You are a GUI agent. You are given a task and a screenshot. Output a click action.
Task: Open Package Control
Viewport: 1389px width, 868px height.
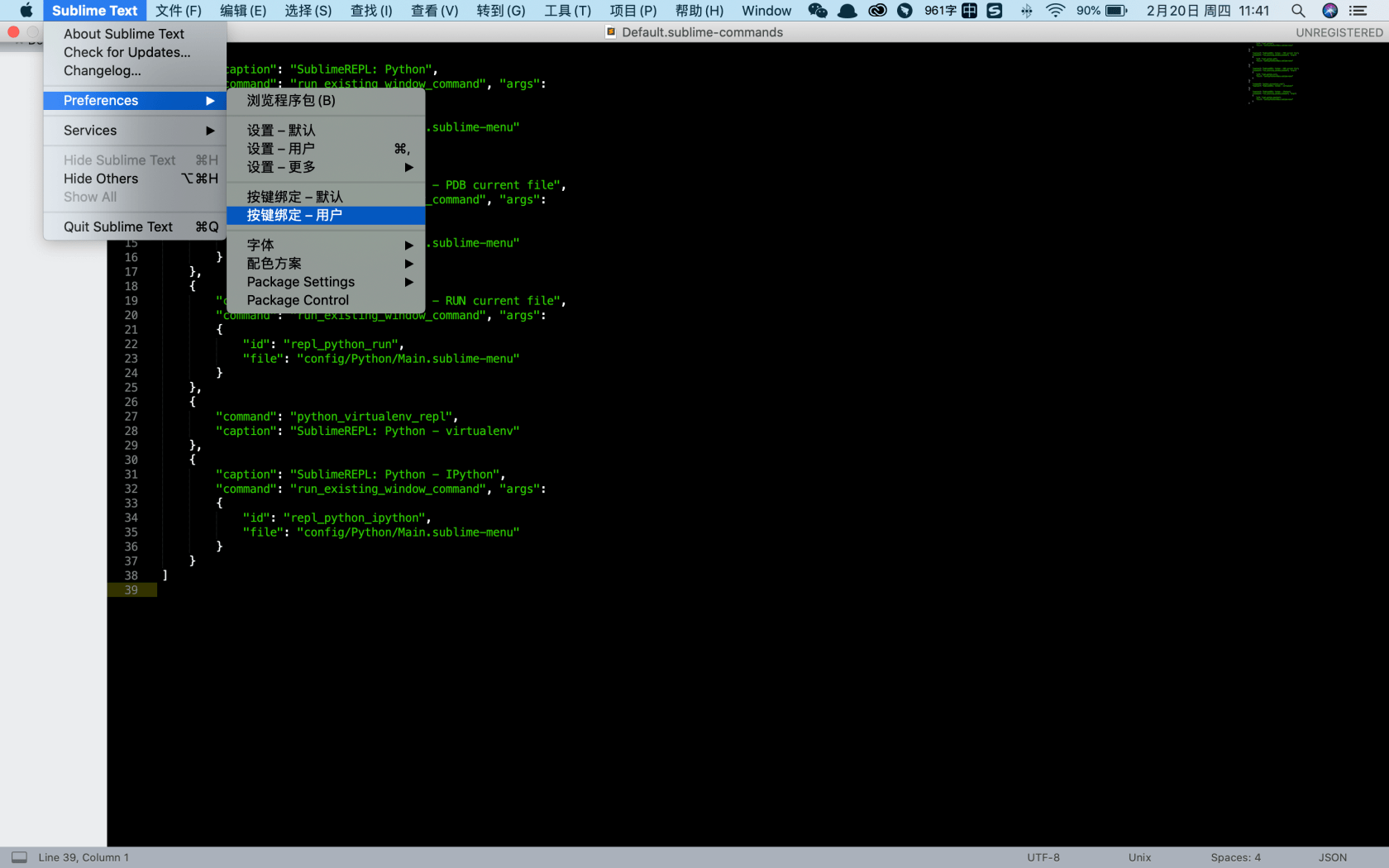tap(326, 300)
